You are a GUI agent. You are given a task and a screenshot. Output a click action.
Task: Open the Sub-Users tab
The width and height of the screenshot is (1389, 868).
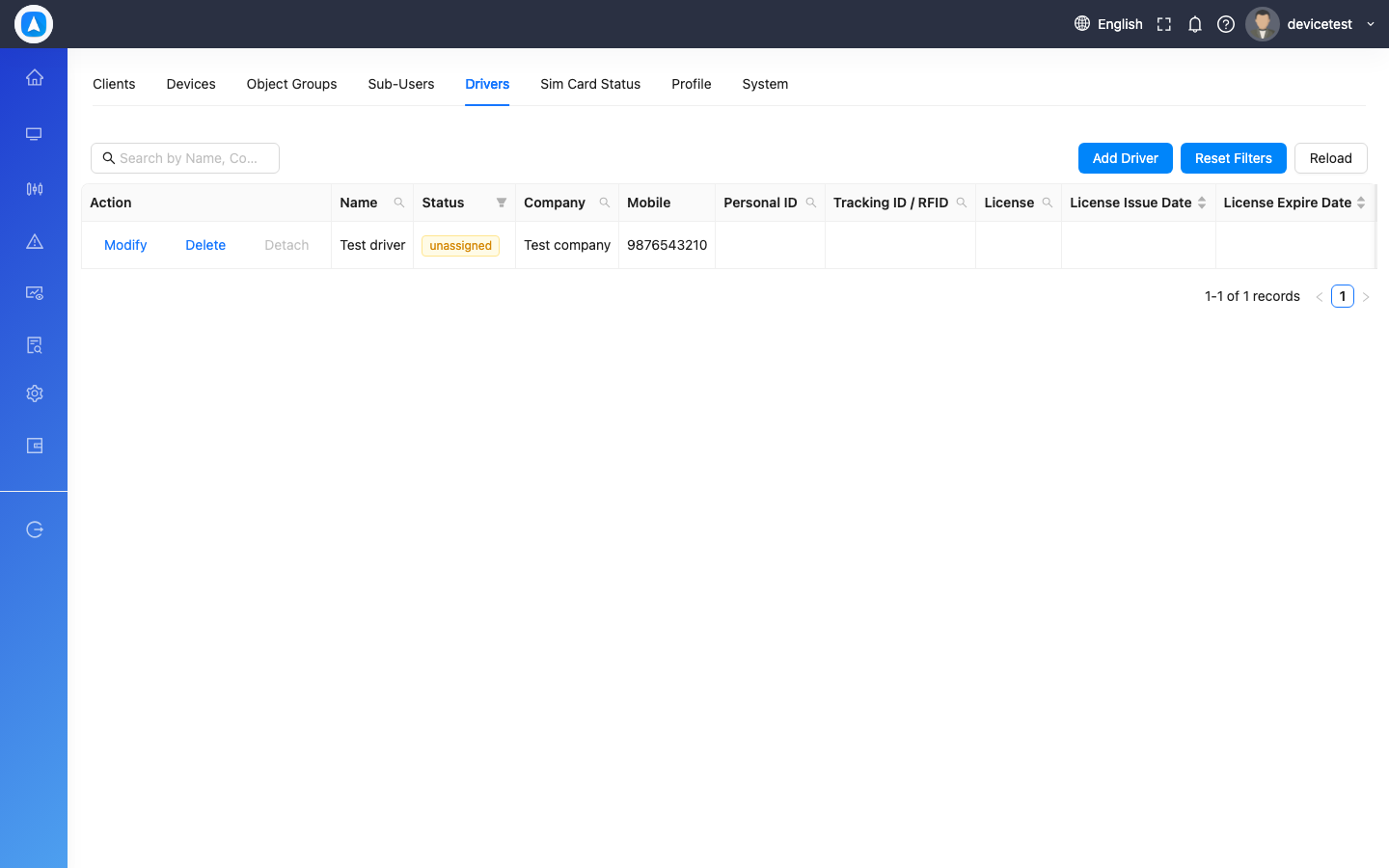tap(401, 84)
